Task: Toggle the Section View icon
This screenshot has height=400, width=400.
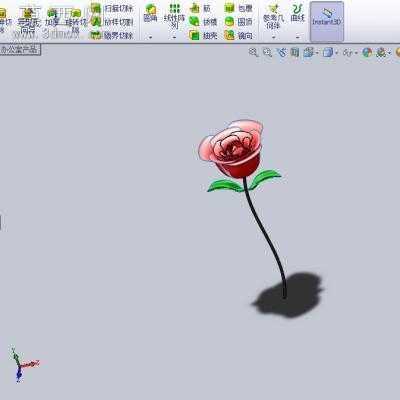Action: [295, 52]
